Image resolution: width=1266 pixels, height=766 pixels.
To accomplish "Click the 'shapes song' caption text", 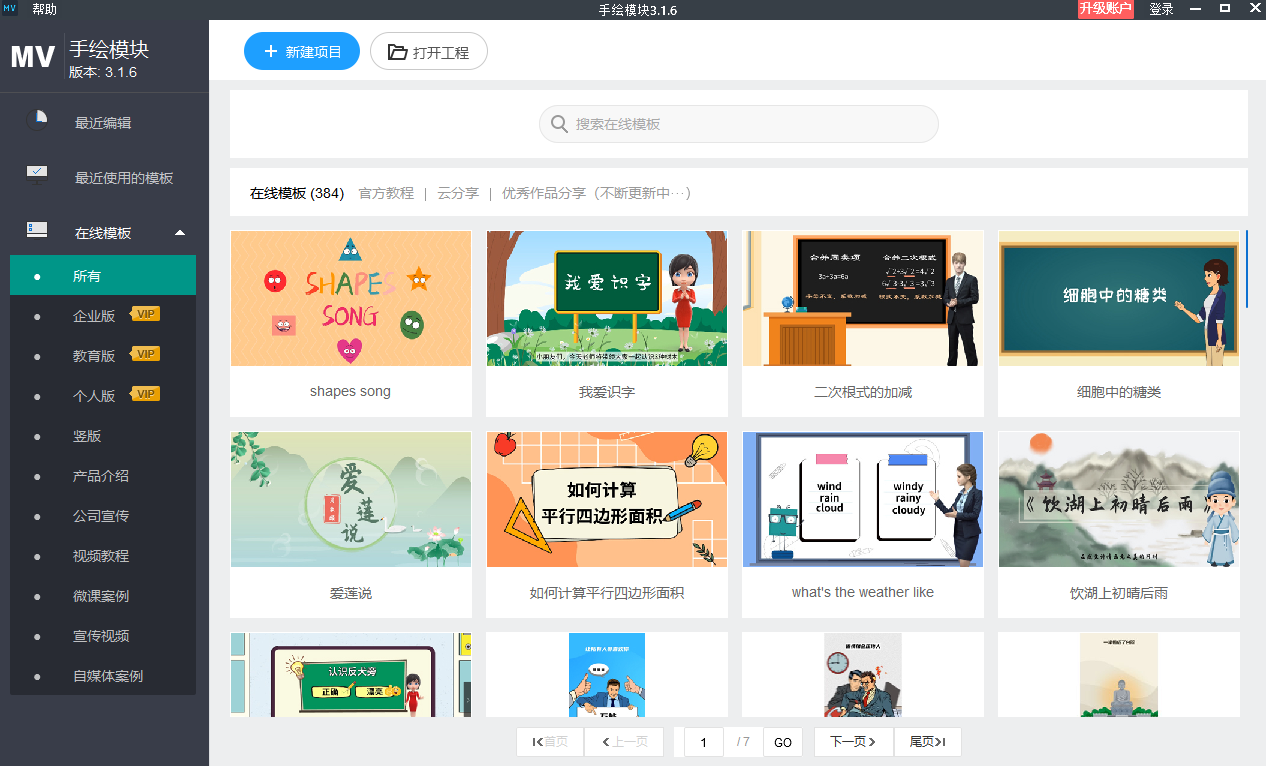I will 350,391.
